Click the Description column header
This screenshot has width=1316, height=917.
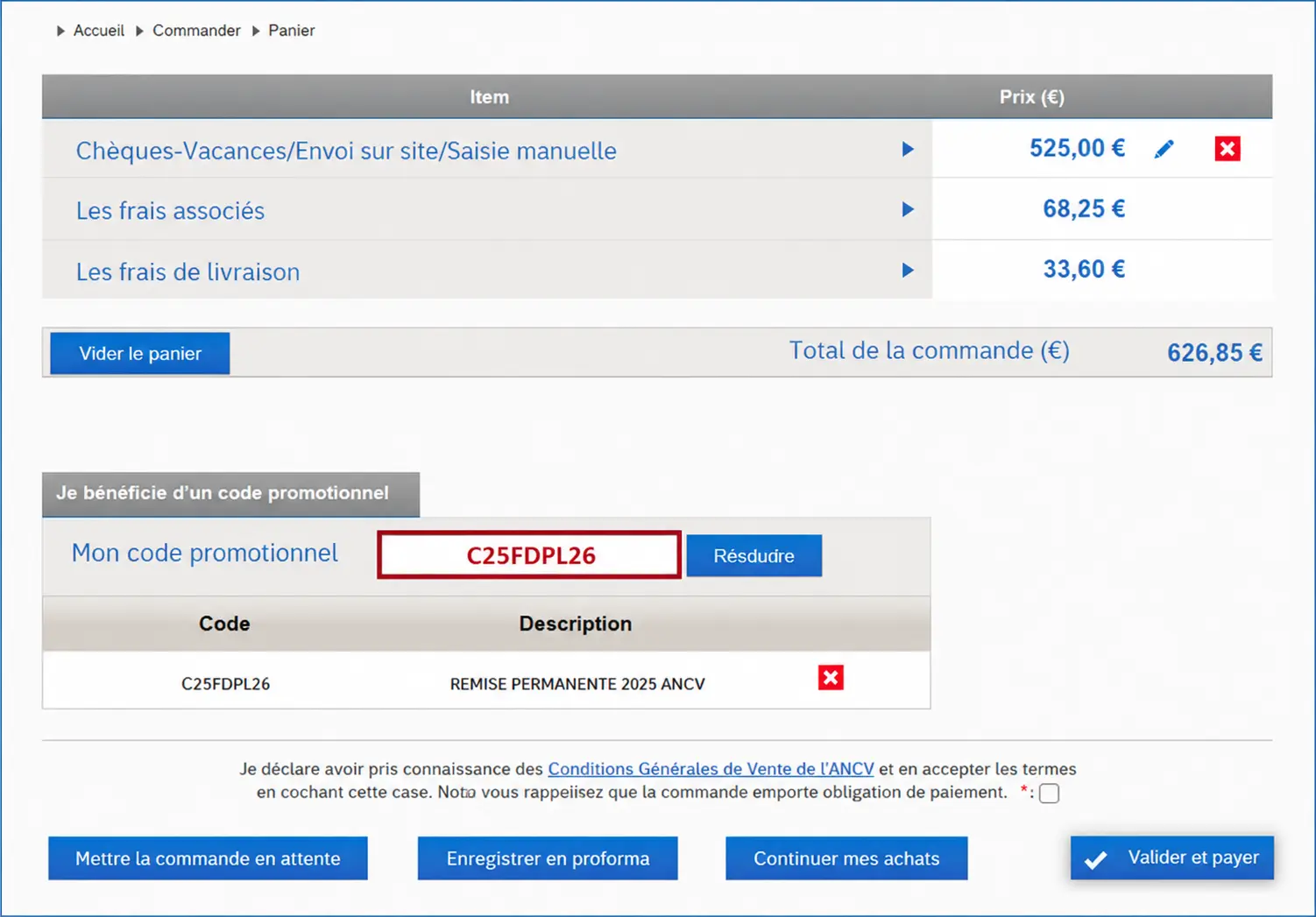(x=576, y=624)
